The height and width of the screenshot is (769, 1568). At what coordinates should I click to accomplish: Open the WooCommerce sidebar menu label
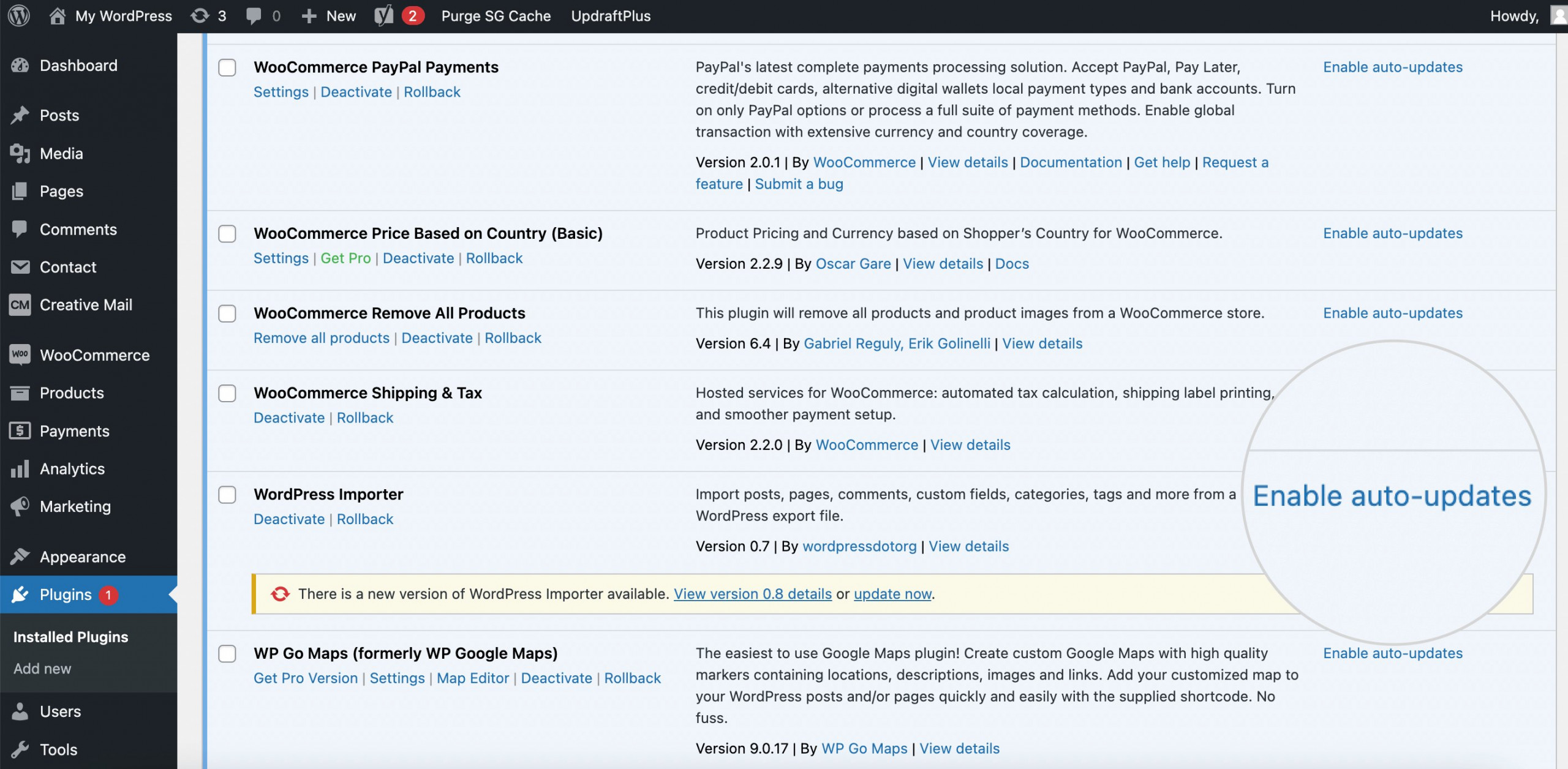click(x=95, y=355)
